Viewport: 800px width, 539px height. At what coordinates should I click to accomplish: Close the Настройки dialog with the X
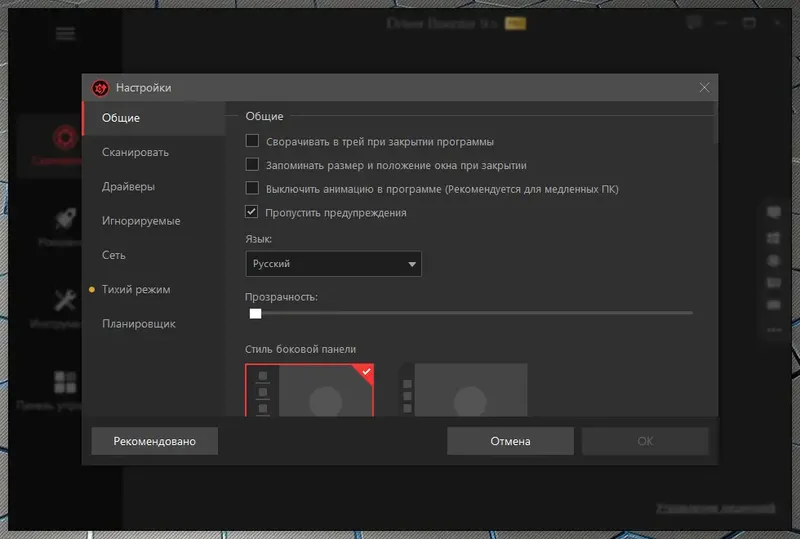coord(704,88)
